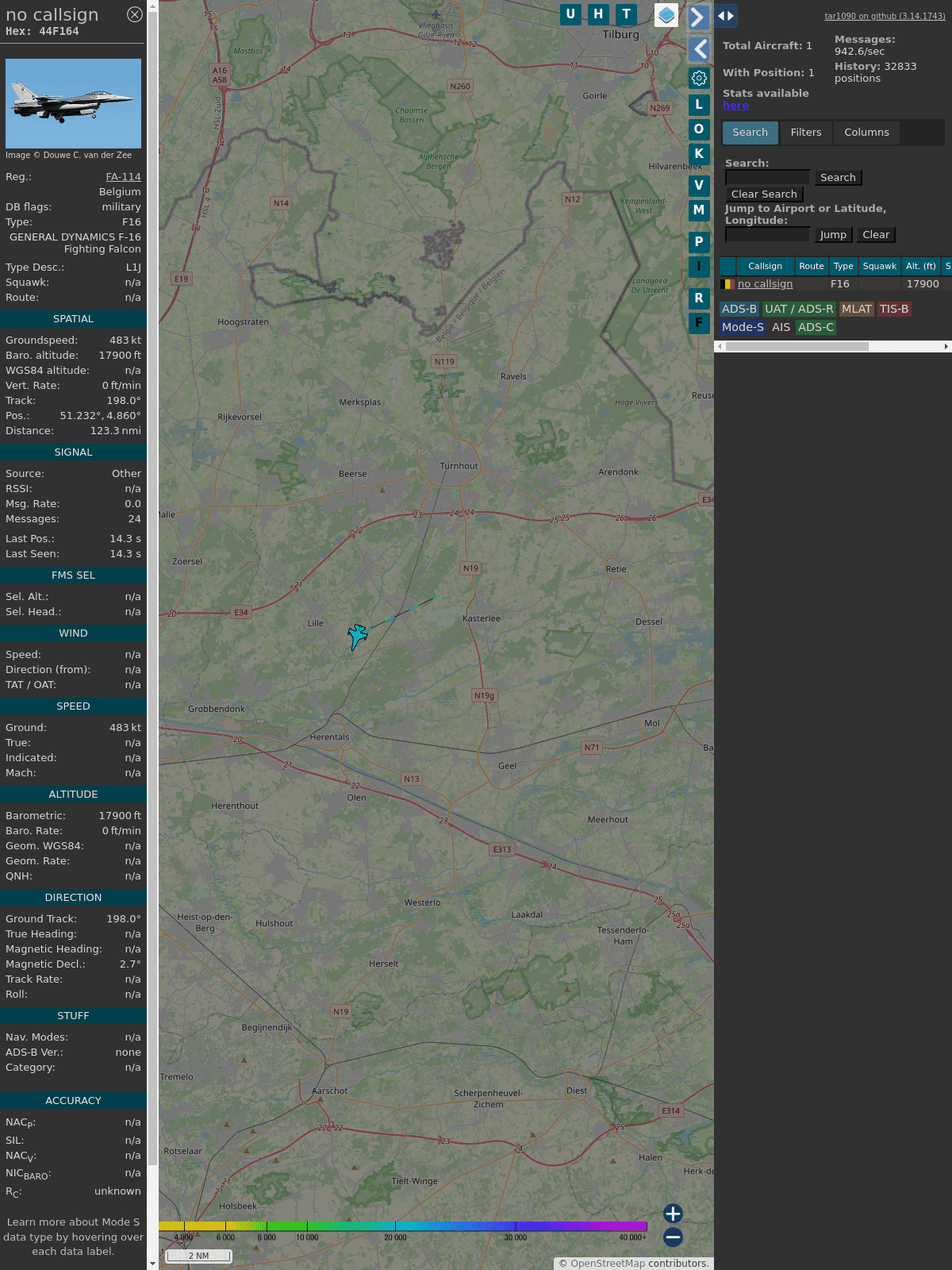Select the F-16 aircraft icon on map
This screenshot has height=1270, width=952.
358,636
